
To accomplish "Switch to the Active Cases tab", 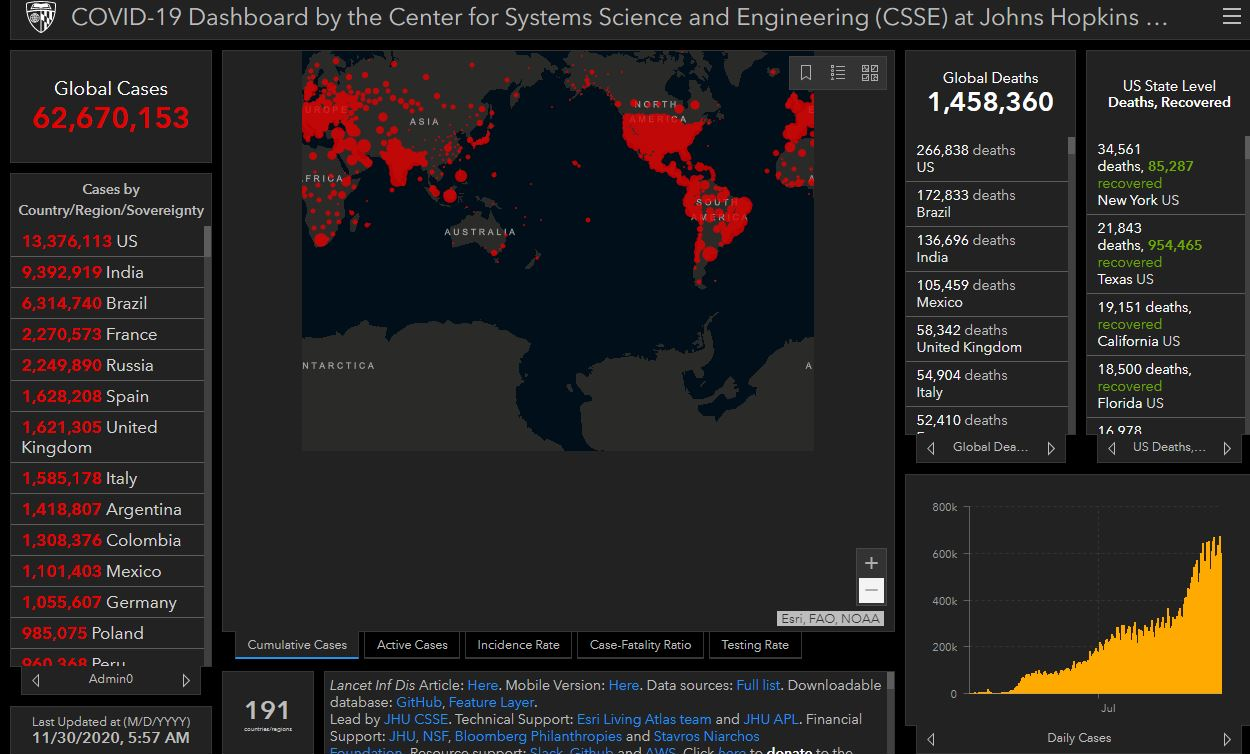I will (x=412, y=645).
